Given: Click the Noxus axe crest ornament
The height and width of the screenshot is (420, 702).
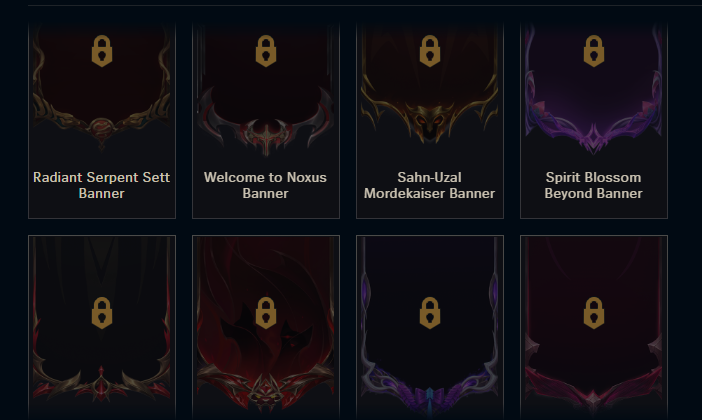Looking at the screenshot, I should coord(266,134).
